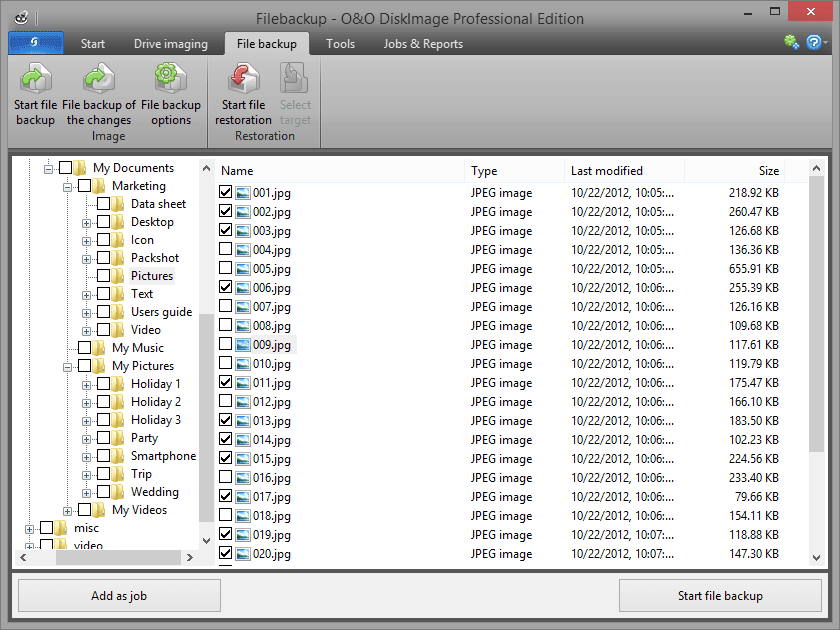The image size is (840, 630).
Task: Click the Add as job button
Action: tap(119, 595)
